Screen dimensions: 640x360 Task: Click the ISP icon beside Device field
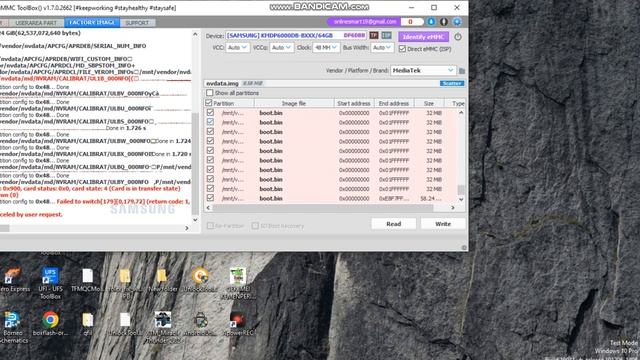(387, 36)
